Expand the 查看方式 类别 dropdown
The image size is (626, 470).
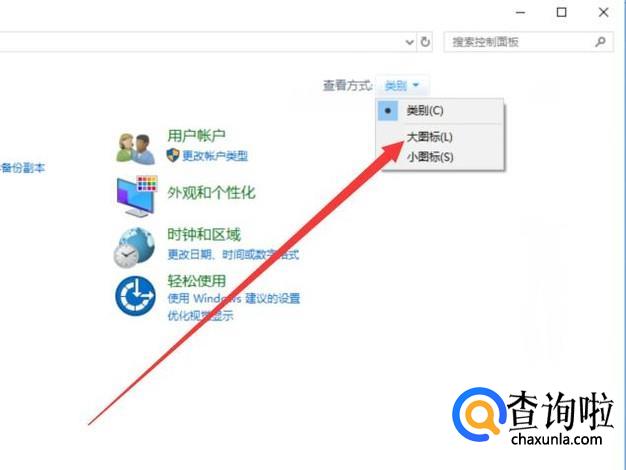(x=401, y=85)
